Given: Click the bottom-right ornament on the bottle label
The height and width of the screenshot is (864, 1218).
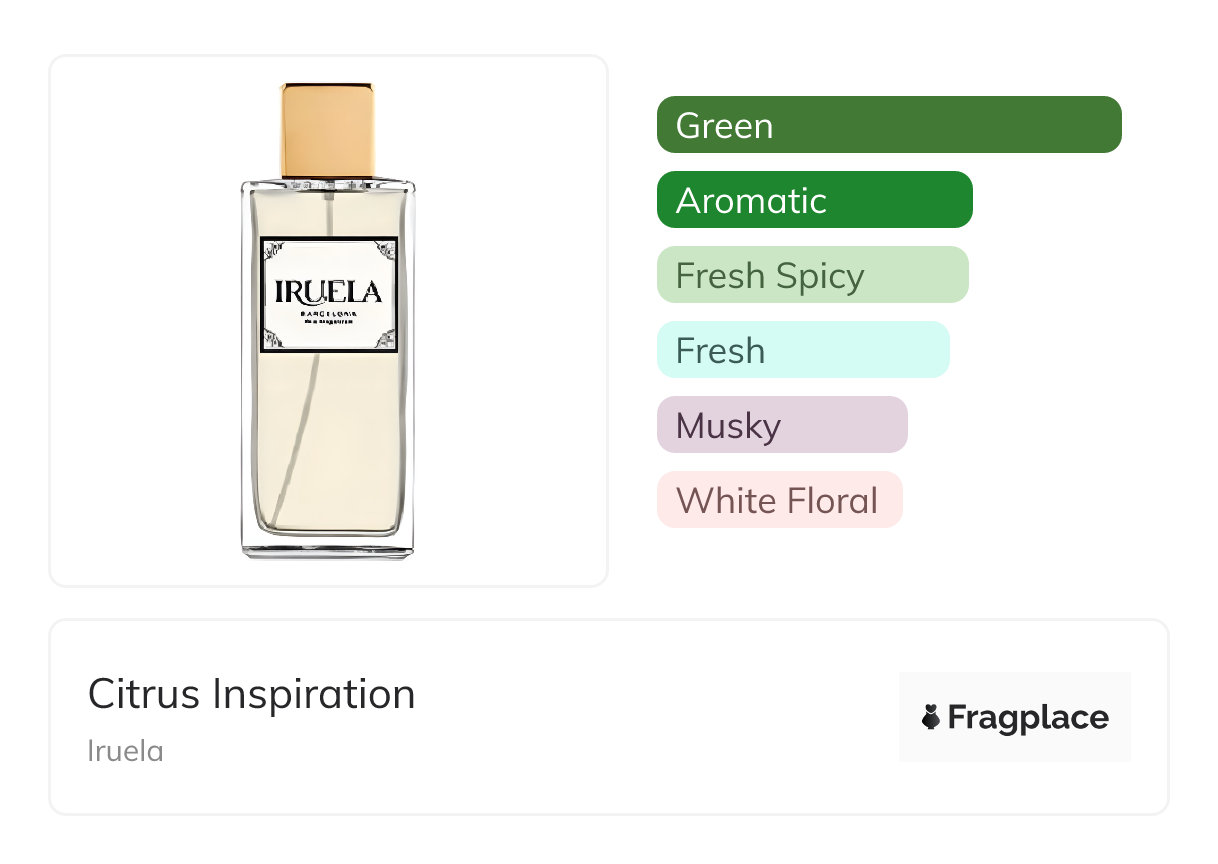Looking at the screenshot, I should coord(385,339).
